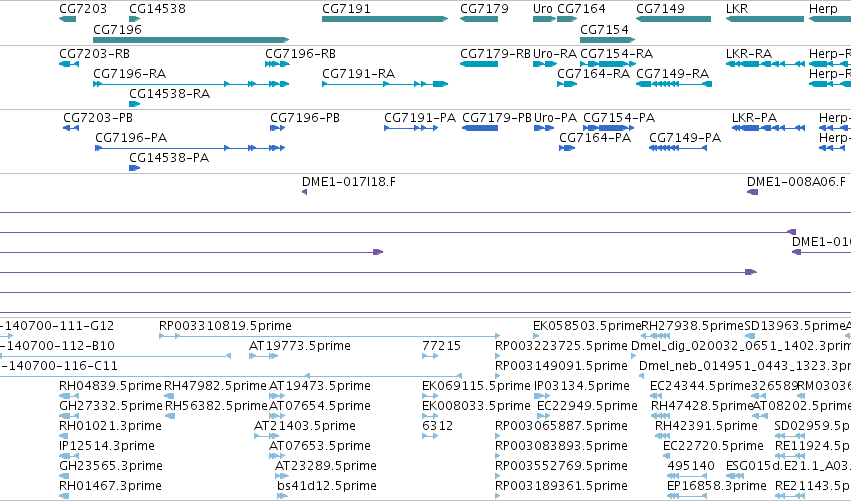The width and height of the screenshot is (851, 501).
Task: Select the CG14538 gene label
Action: [x=157, y=9]
